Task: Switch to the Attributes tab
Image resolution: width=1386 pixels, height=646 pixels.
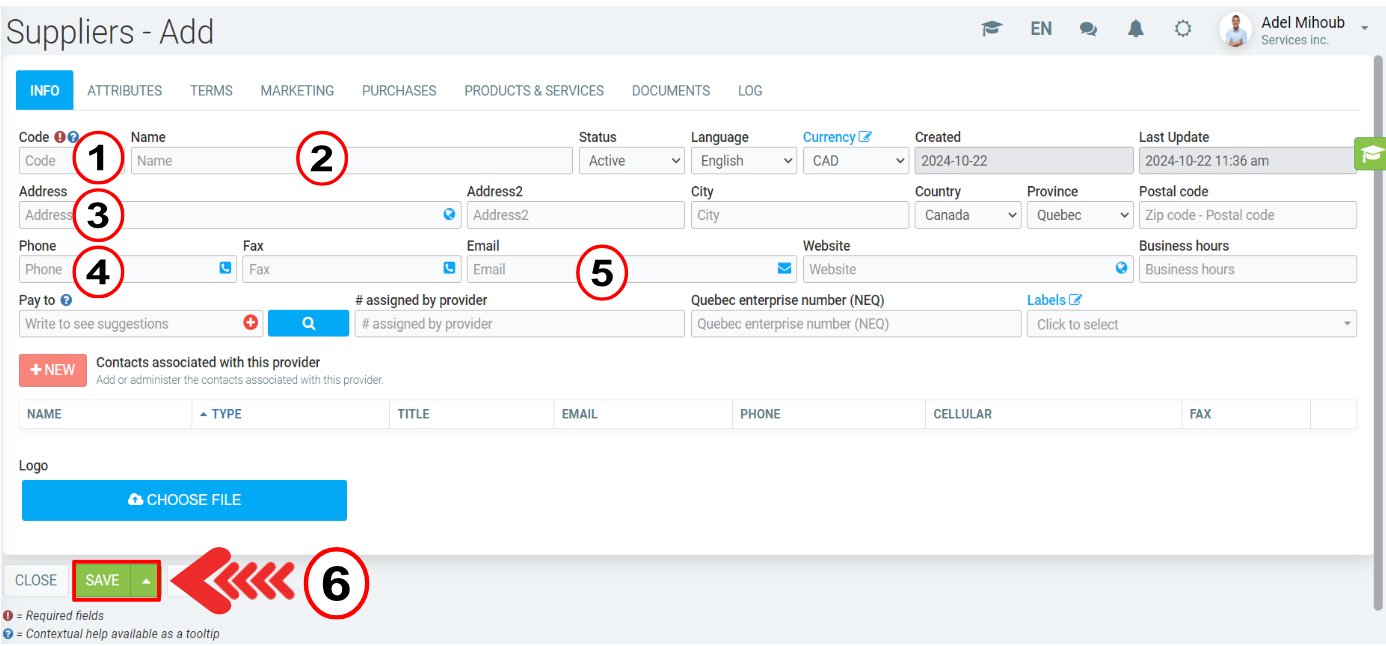Action: click(124, 91)
